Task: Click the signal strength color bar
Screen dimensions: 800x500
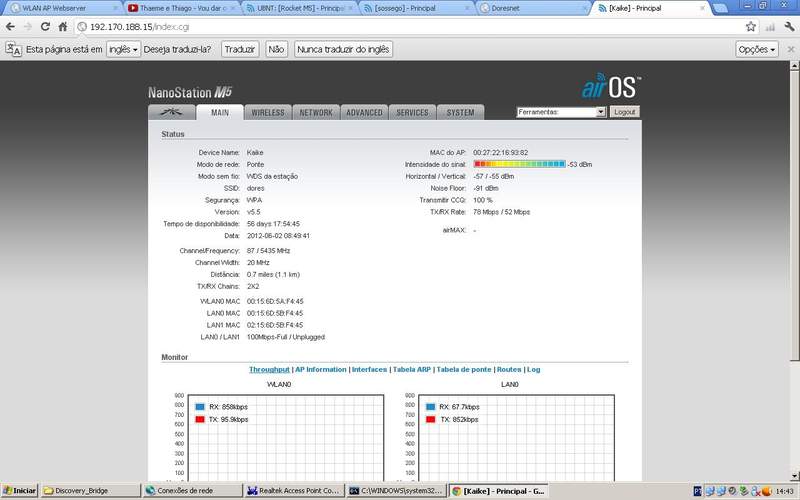Action: pyautogui.click(x=519, y=164)
